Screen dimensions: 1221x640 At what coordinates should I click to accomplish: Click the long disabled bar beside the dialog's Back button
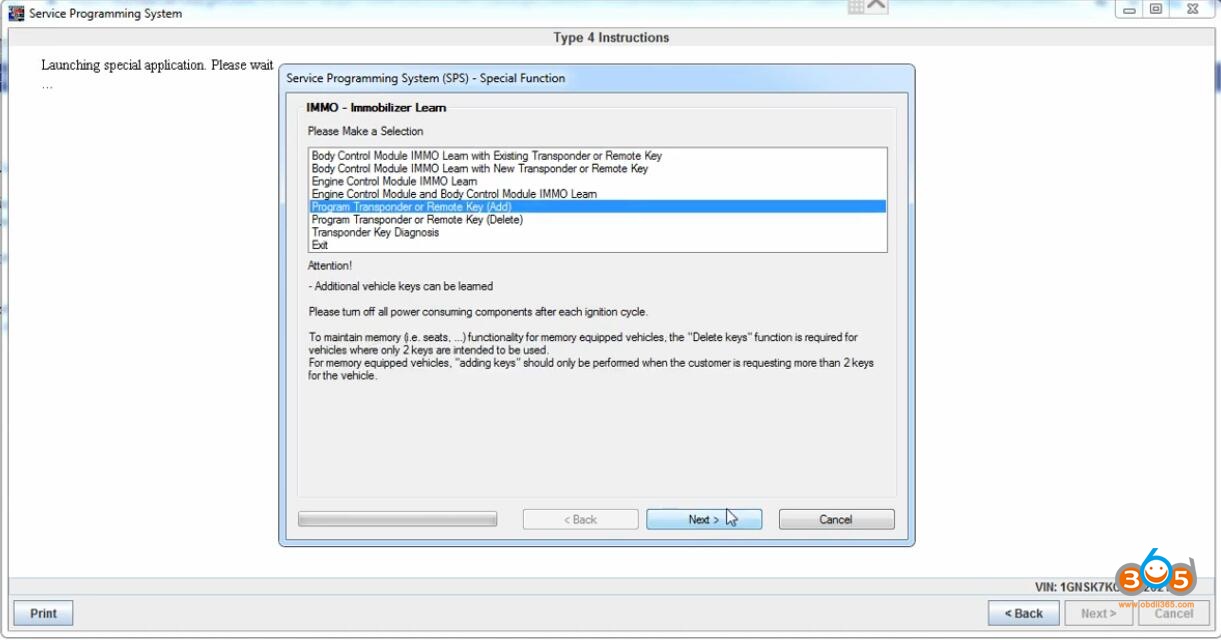(x=397, y=519)
